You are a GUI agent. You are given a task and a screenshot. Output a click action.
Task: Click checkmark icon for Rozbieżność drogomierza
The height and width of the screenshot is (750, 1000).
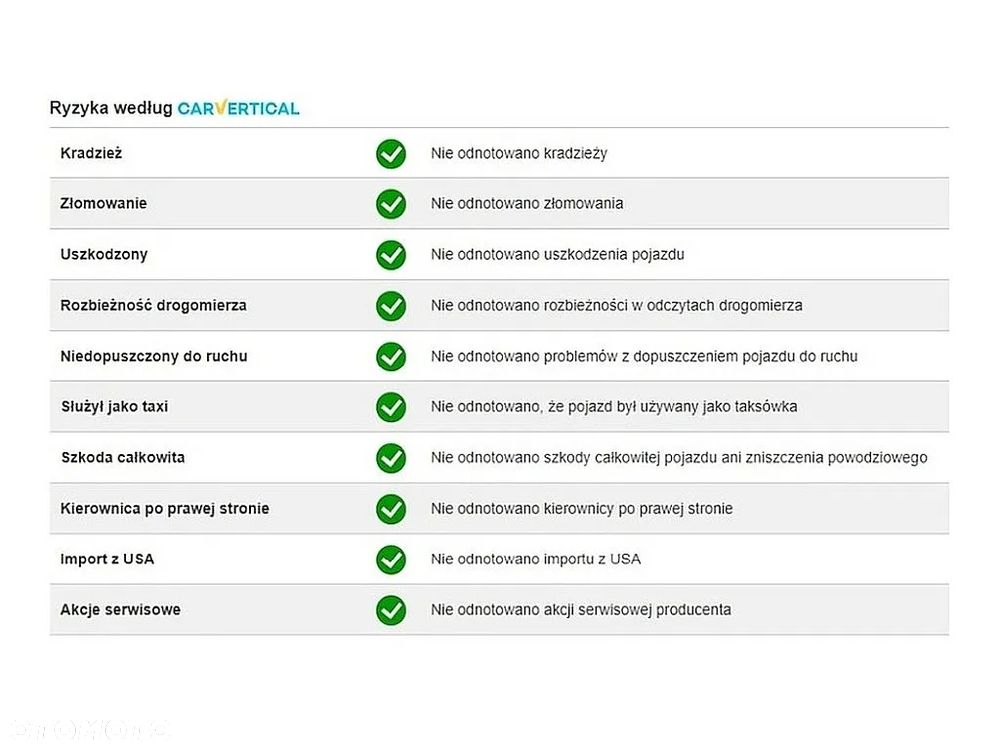click(x=390, y=306)
